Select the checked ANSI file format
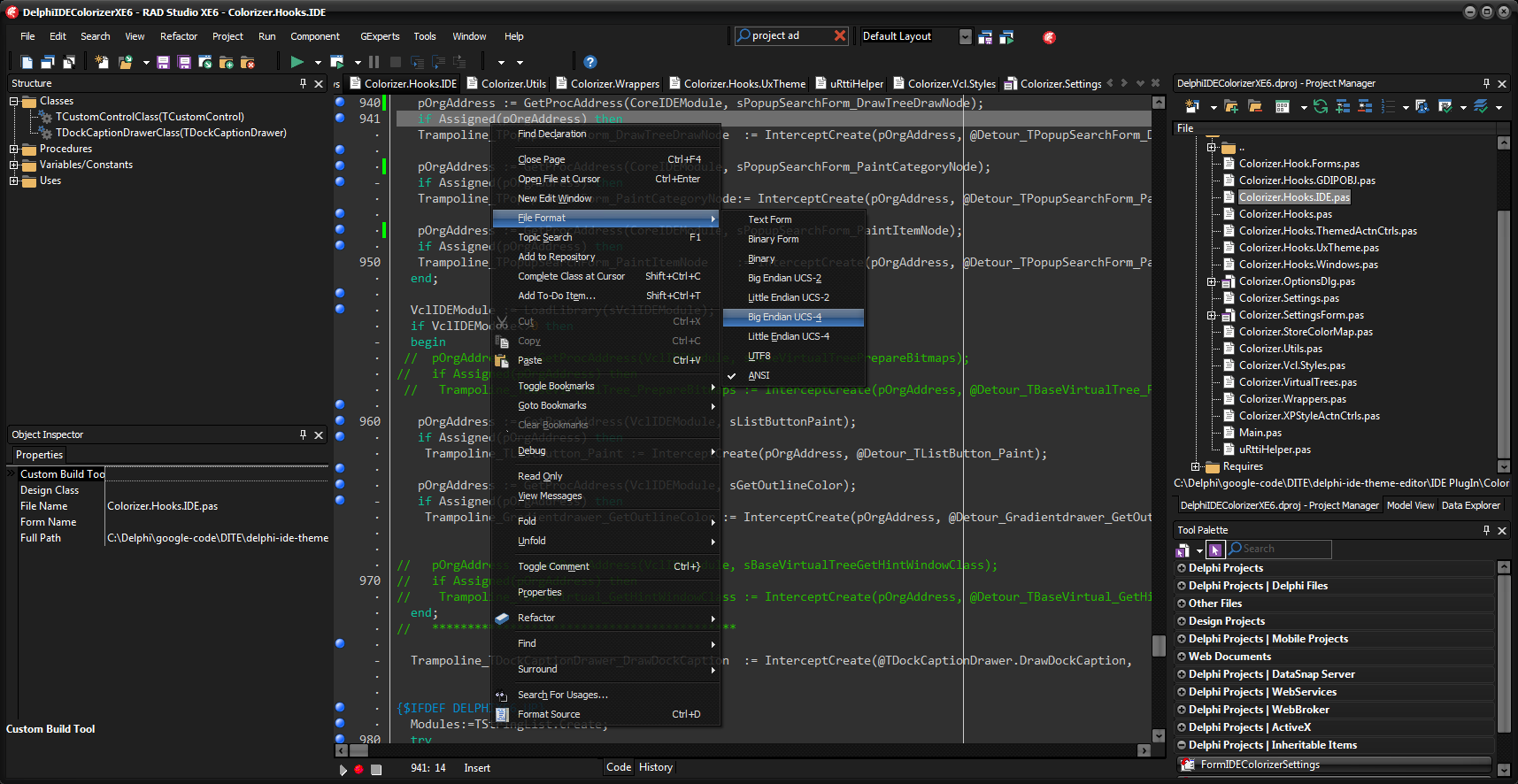This screenshot has height=784, width=1518. click(793, 375)
